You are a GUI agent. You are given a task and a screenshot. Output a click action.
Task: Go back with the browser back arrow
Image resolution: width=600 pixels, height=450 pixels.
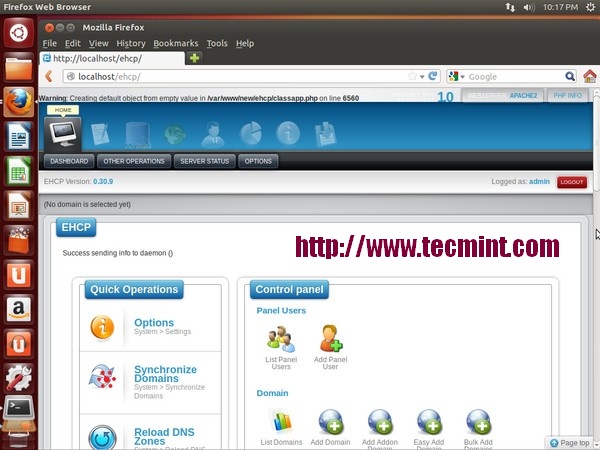49,76
